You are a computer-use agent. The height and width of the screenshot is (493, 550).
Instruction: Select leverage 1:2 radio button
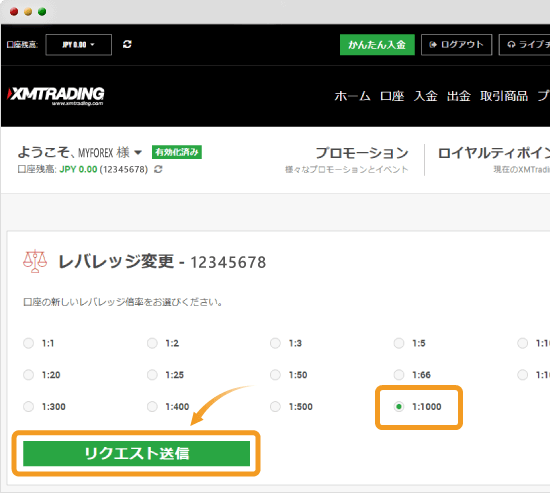(x=152, y=343)
